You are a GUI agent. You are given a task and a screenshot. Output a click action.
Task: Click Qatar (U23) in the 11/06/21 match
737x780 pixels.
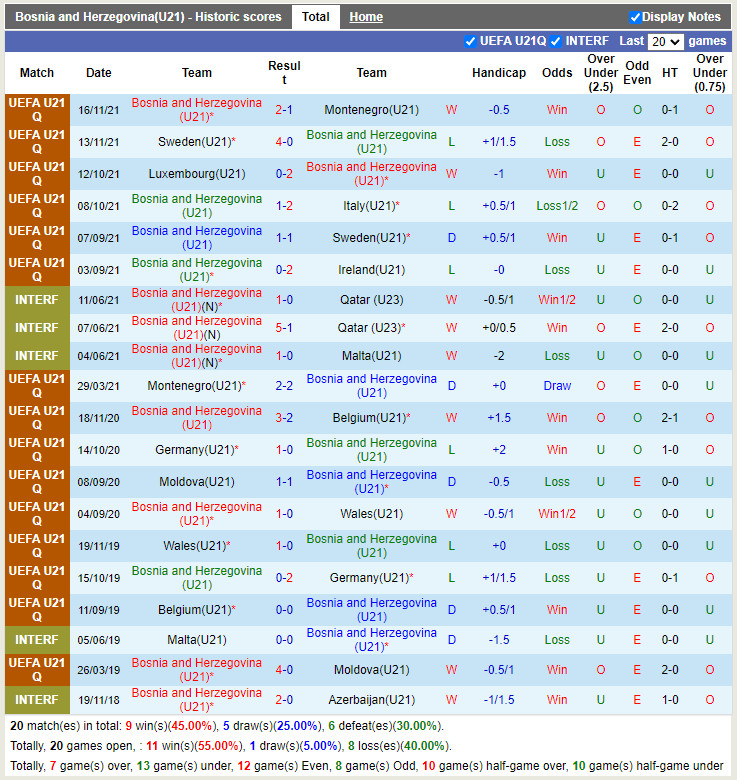[x=371, y=300]
